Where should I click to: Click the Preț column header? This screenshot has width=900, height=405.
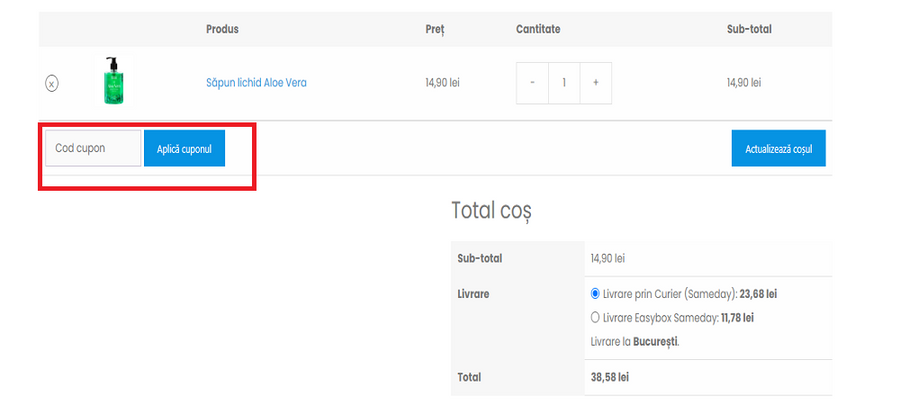point(434,30)
